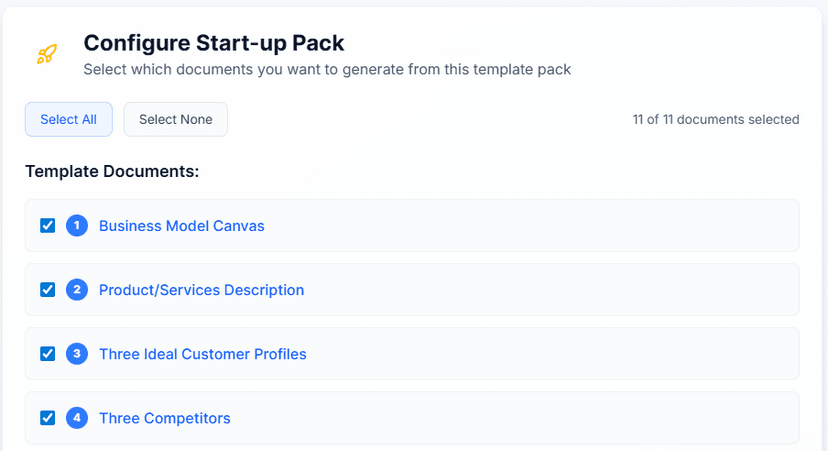Click the '11 of 11 documents selected' counter
This screenshot has width=828, height=451.
click(x=716, y=119)
